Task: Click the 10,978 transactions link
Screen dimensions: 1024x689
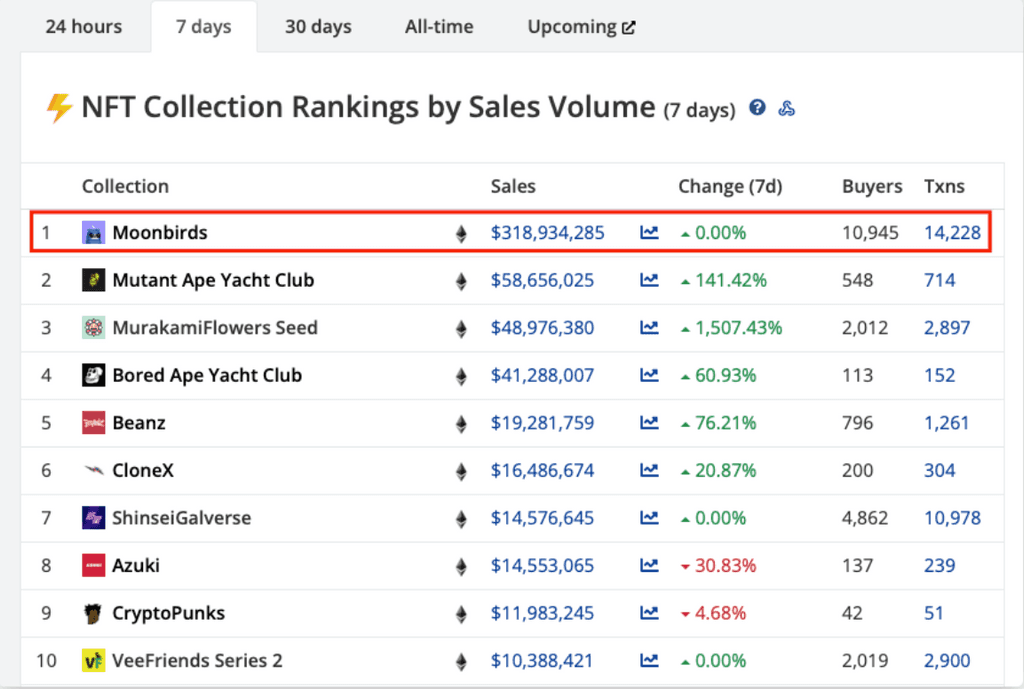Action: [952, 518]
